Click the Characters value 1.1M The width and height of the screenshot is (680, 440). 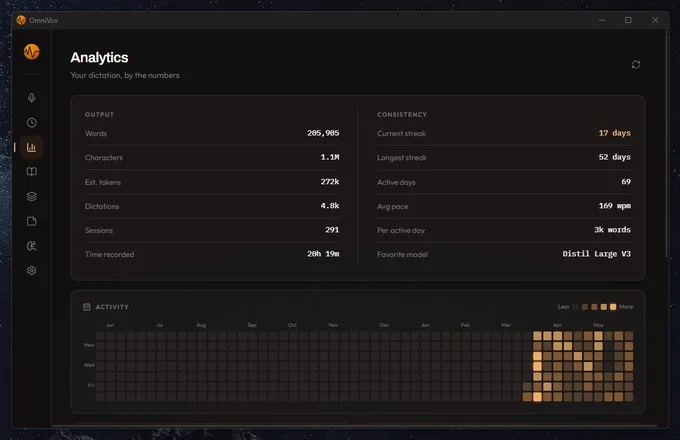330,157
